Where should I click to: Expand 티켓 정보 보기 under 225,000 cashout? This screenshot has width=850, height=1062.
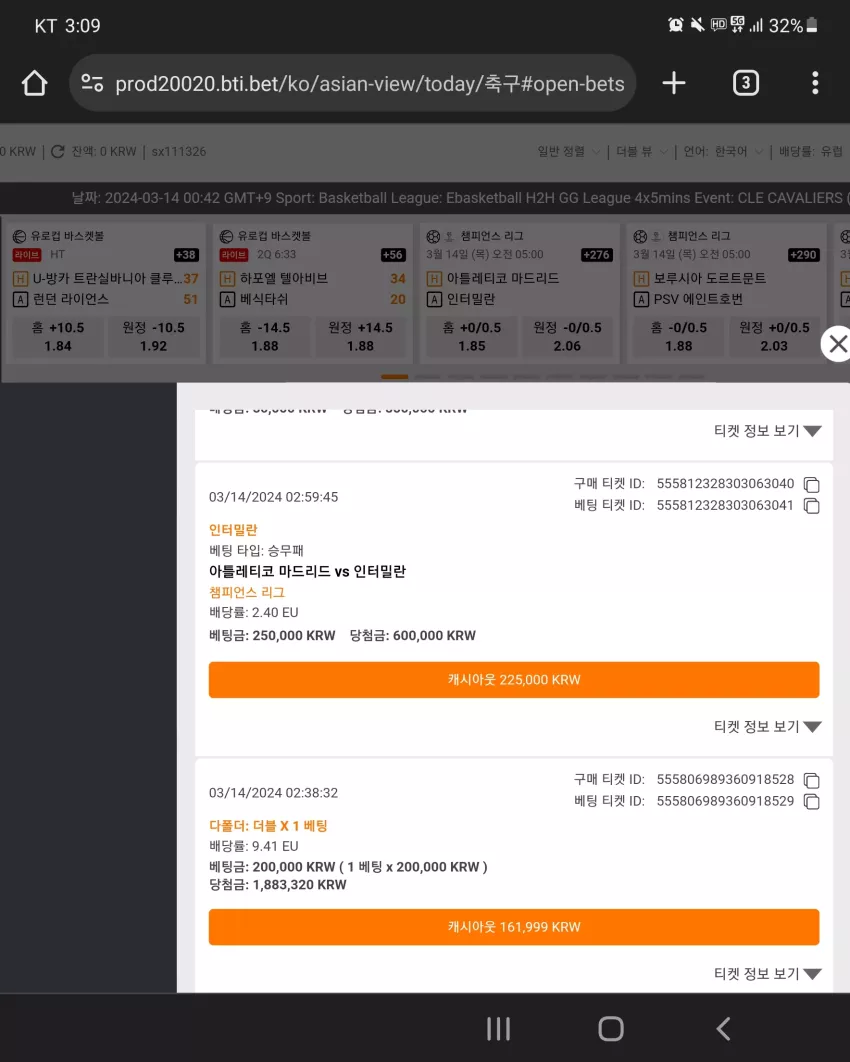[x=767, y=727]
